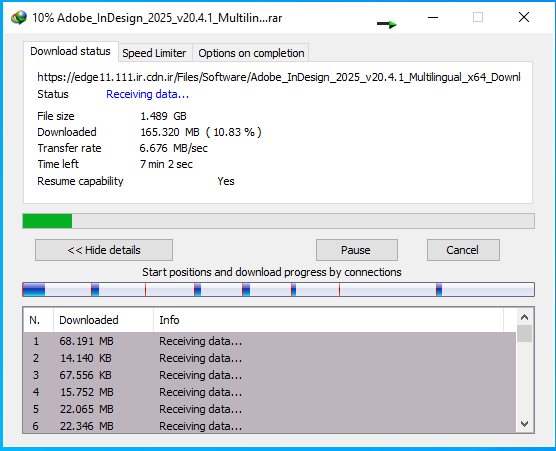This screenshot has height=451, width=556.
Task: Collapse details with Hide details button
Action: pyautogui.click(x=104, y=250)
